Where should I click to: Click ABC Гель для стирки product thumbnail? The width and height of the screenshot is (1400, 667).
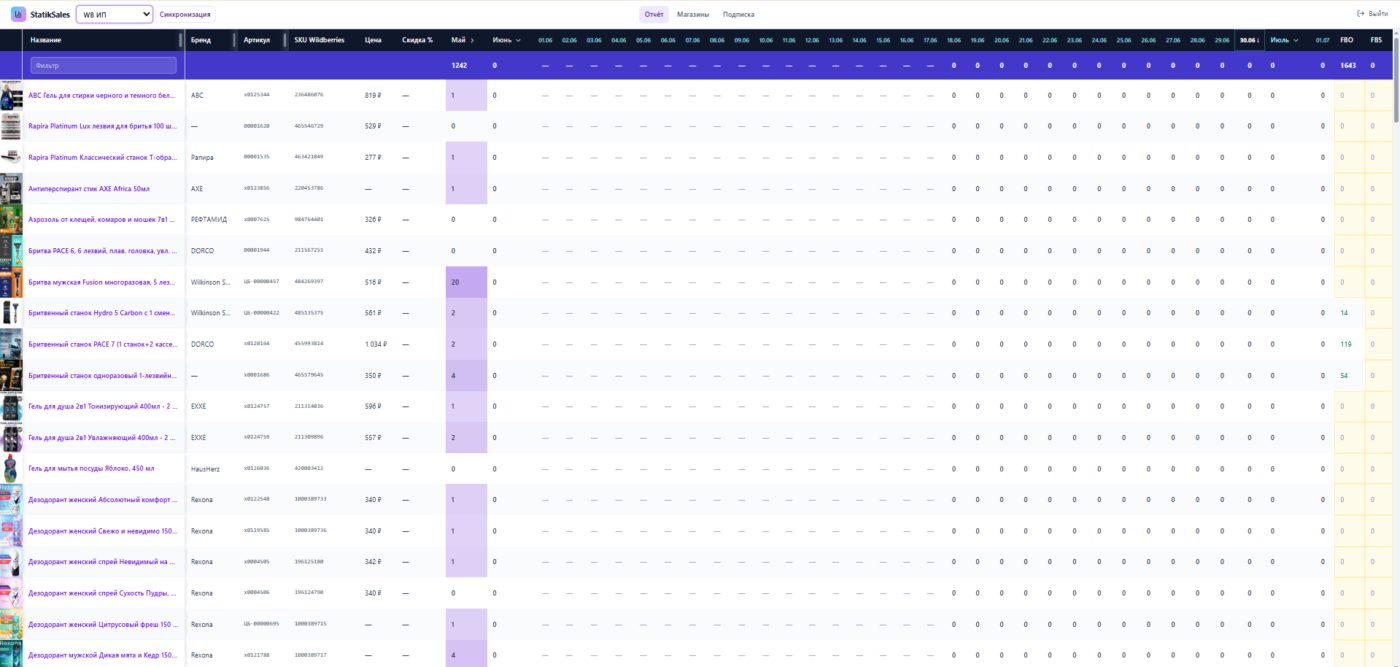11,96
